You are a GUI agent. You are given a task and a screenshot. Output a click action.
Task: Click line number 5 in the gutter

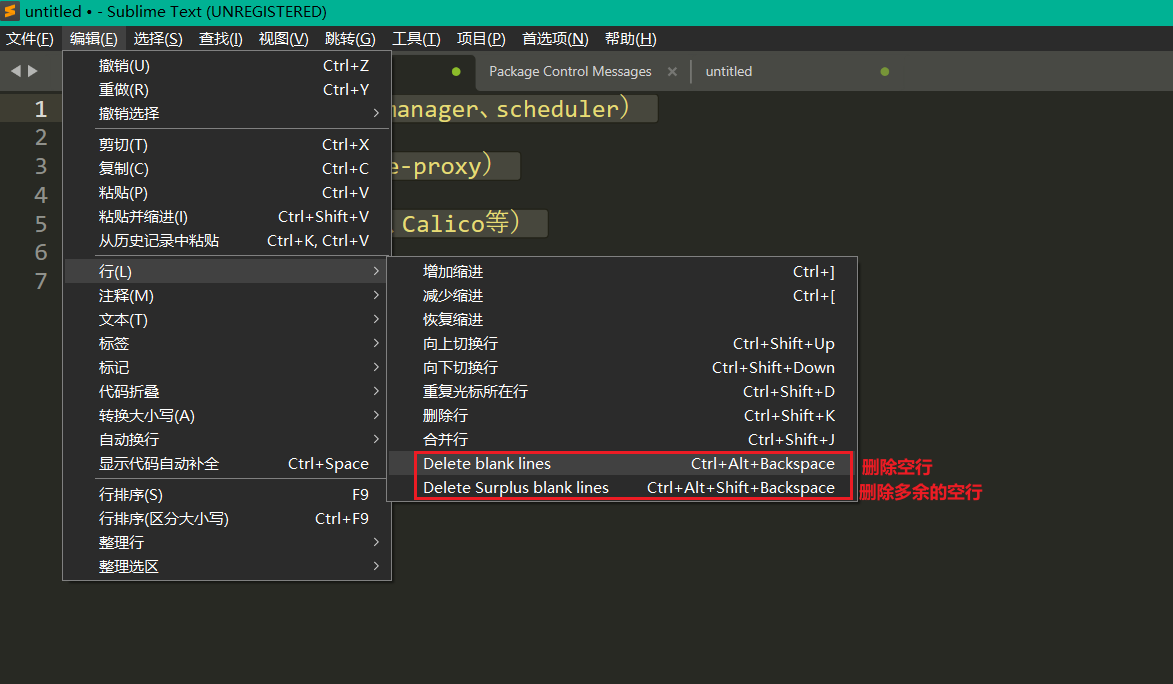(x=41, y=224)
